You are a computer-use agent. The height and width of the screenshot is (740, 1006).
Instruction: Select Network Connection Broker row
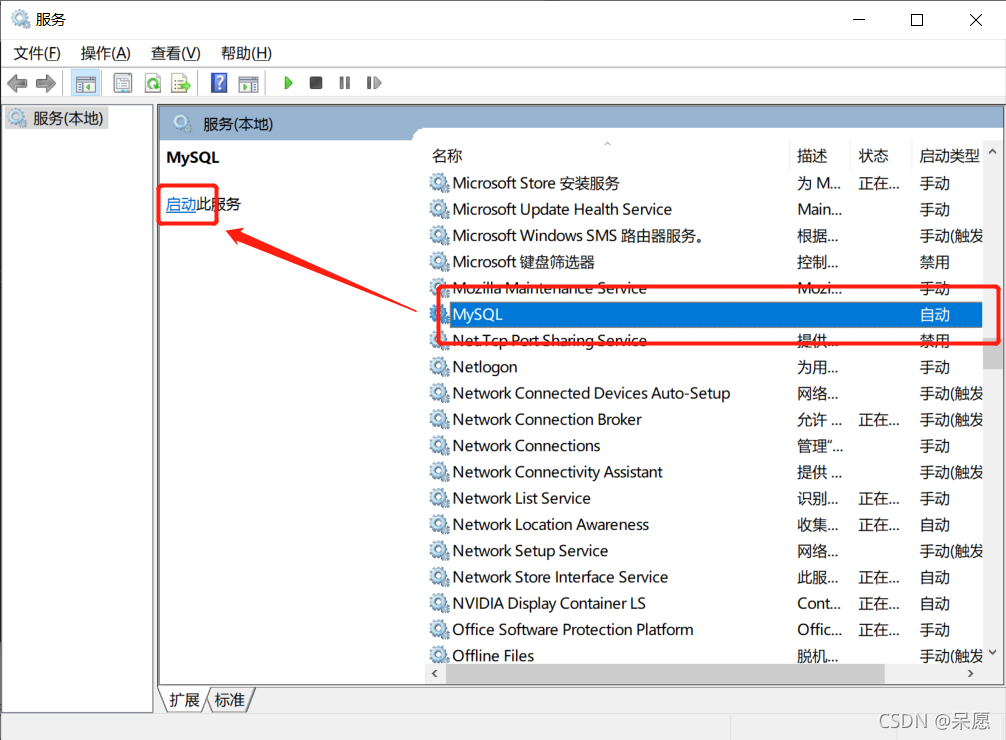pos(706,420)
